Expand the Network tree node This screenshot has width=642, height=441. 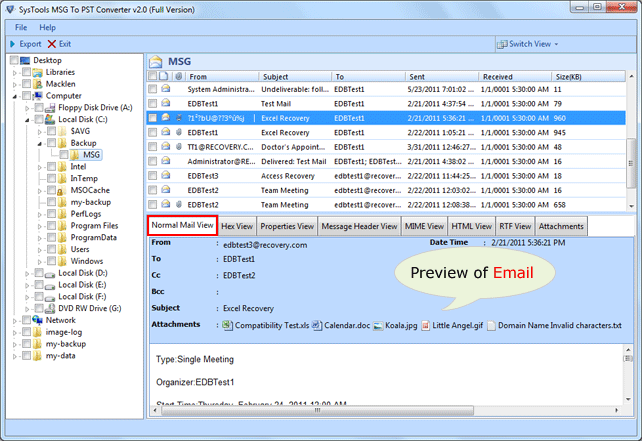click(15, 321)
